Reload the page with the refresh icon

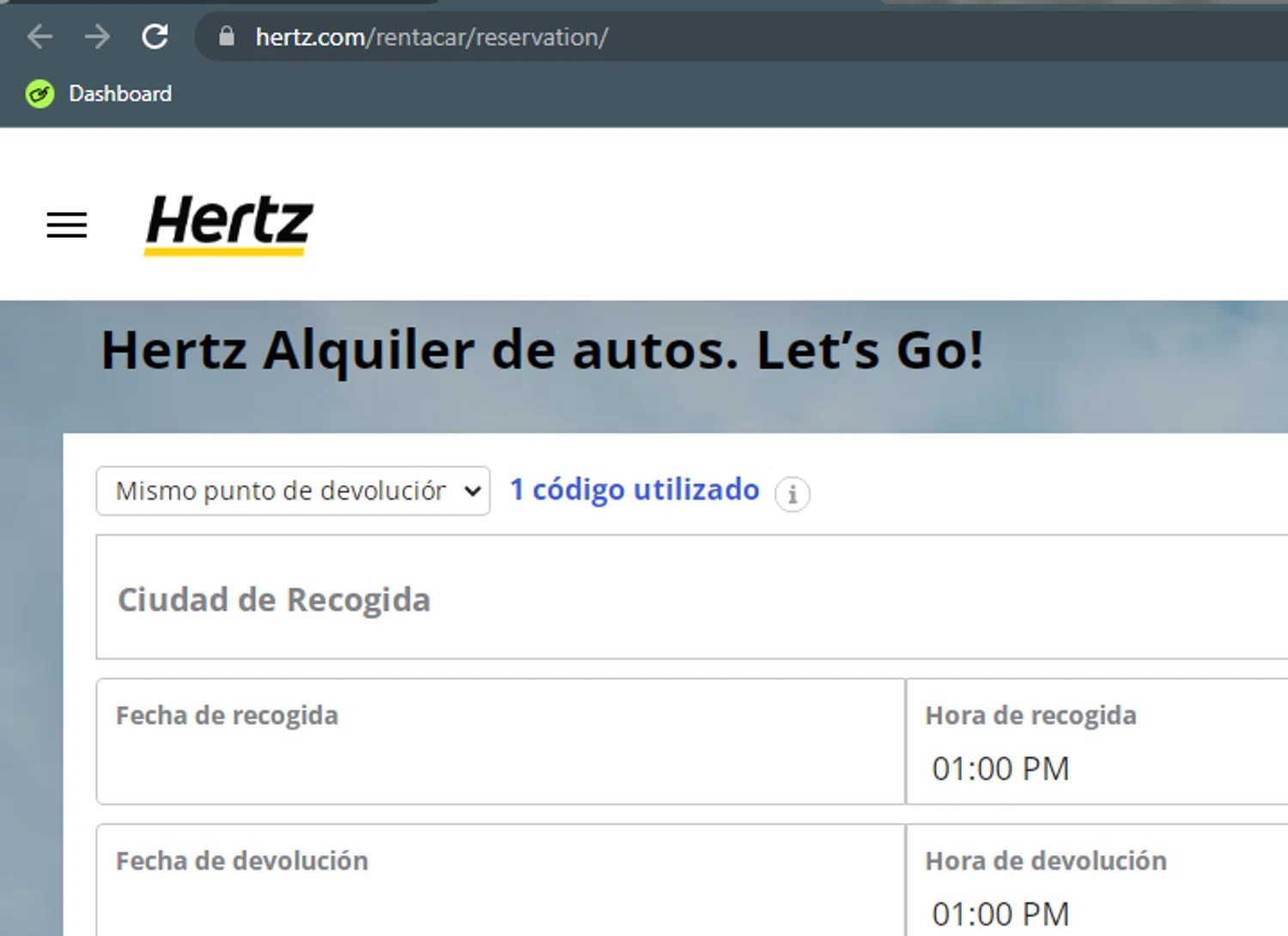[155, 37]
